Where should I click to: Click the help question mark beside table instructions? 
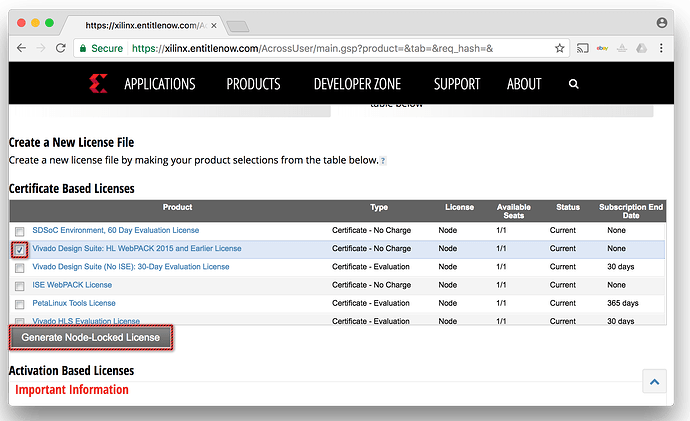[383, 160]
